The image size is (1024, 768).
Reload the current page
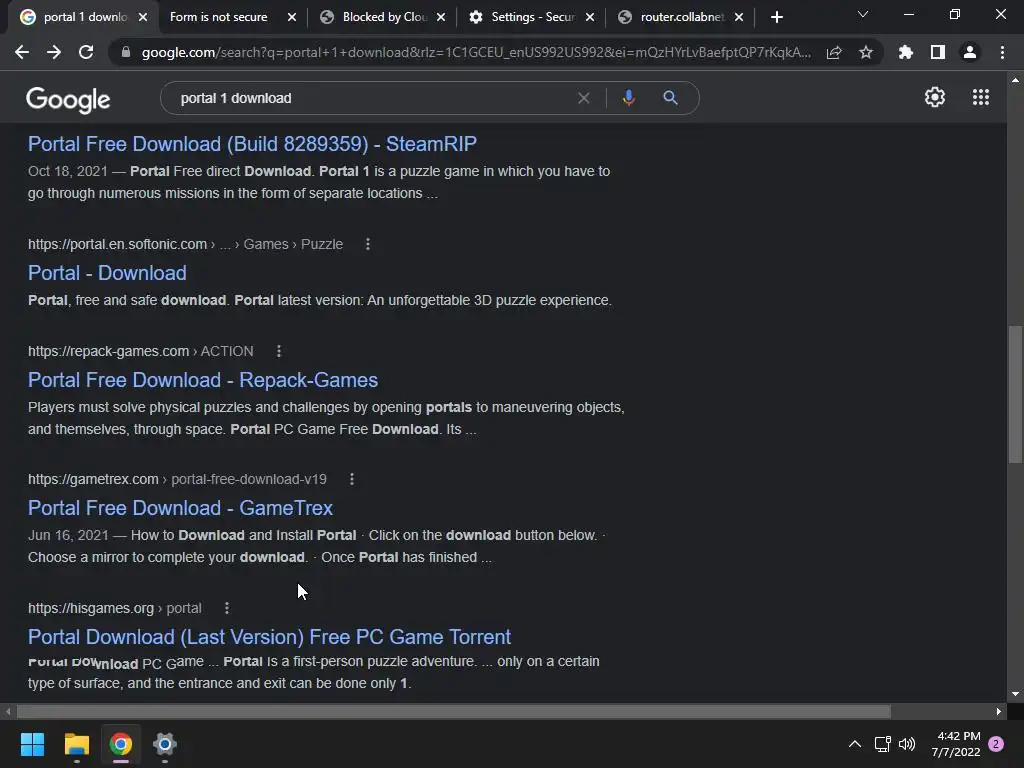tap(86, 52)
